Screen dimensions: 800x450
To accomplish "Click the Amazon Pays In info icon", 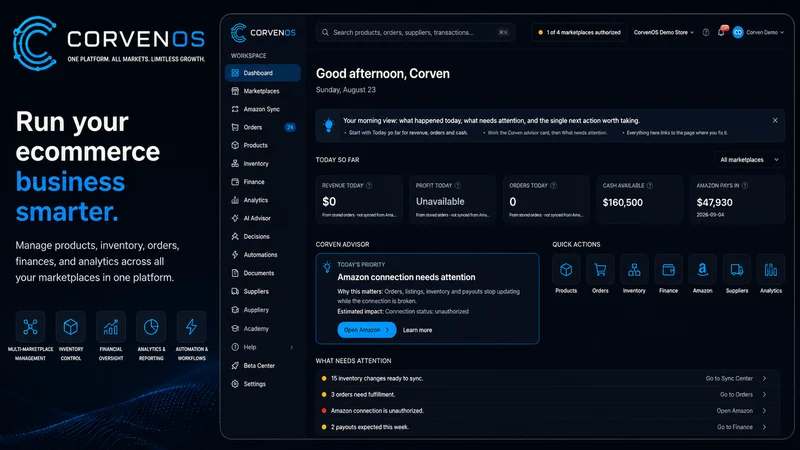I will tap(745, 186).
